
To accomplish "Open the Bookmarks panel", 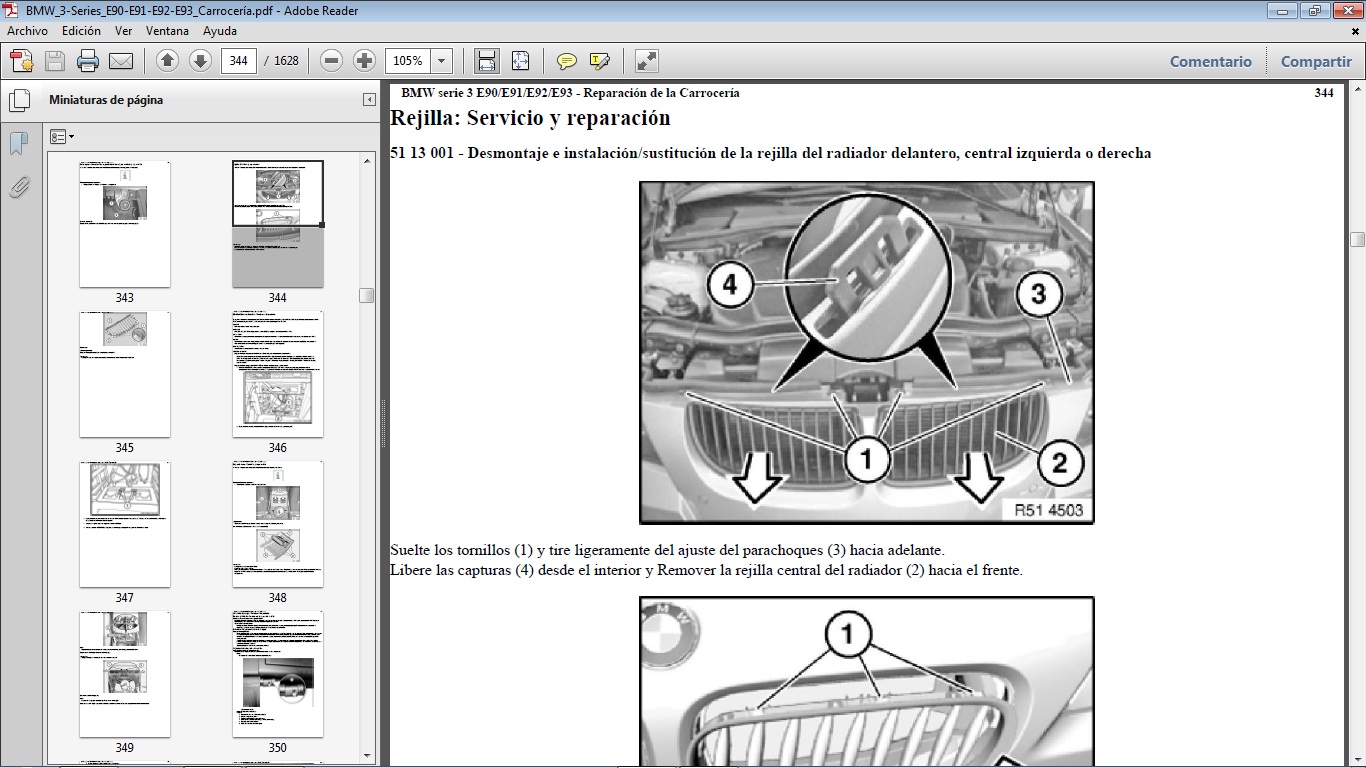I will point(17,144).
